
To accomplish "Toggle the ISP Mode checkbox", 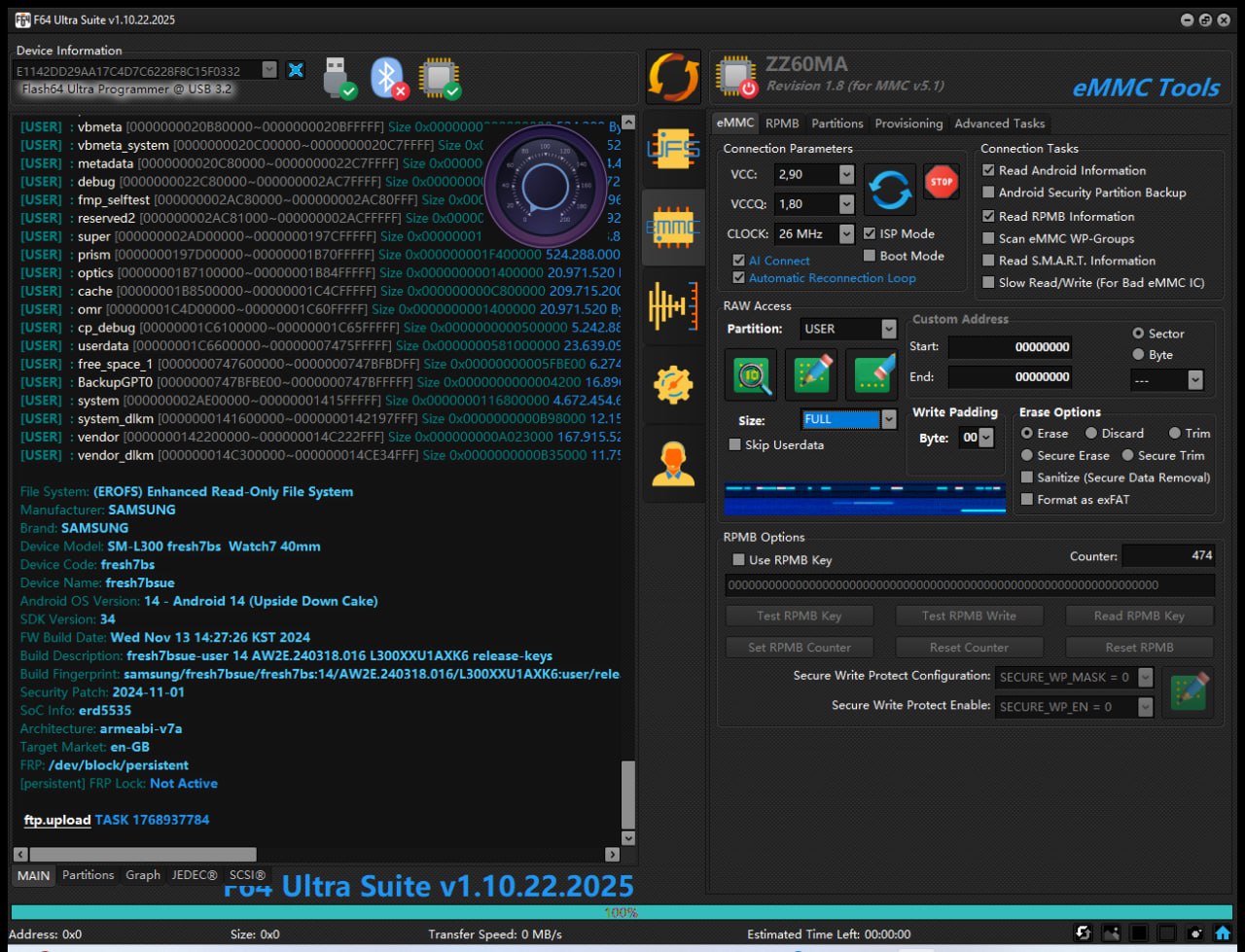I will [870, 233].
